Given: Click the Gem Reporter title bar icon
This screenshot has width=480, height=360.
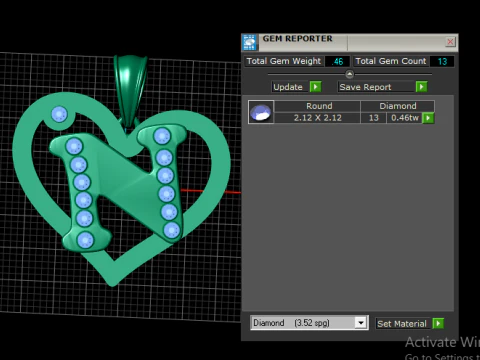Looking at the screenshot, I should coord(249,42).
